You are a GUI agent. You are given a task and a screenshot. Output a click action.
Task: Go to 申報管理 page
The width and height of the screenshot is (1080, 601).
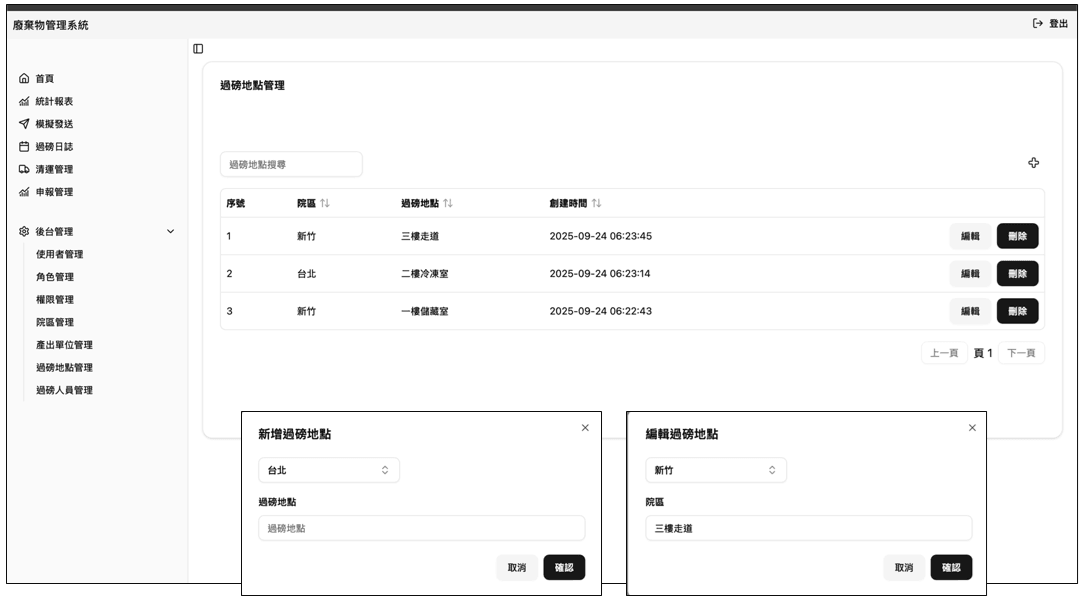[54, 192]
